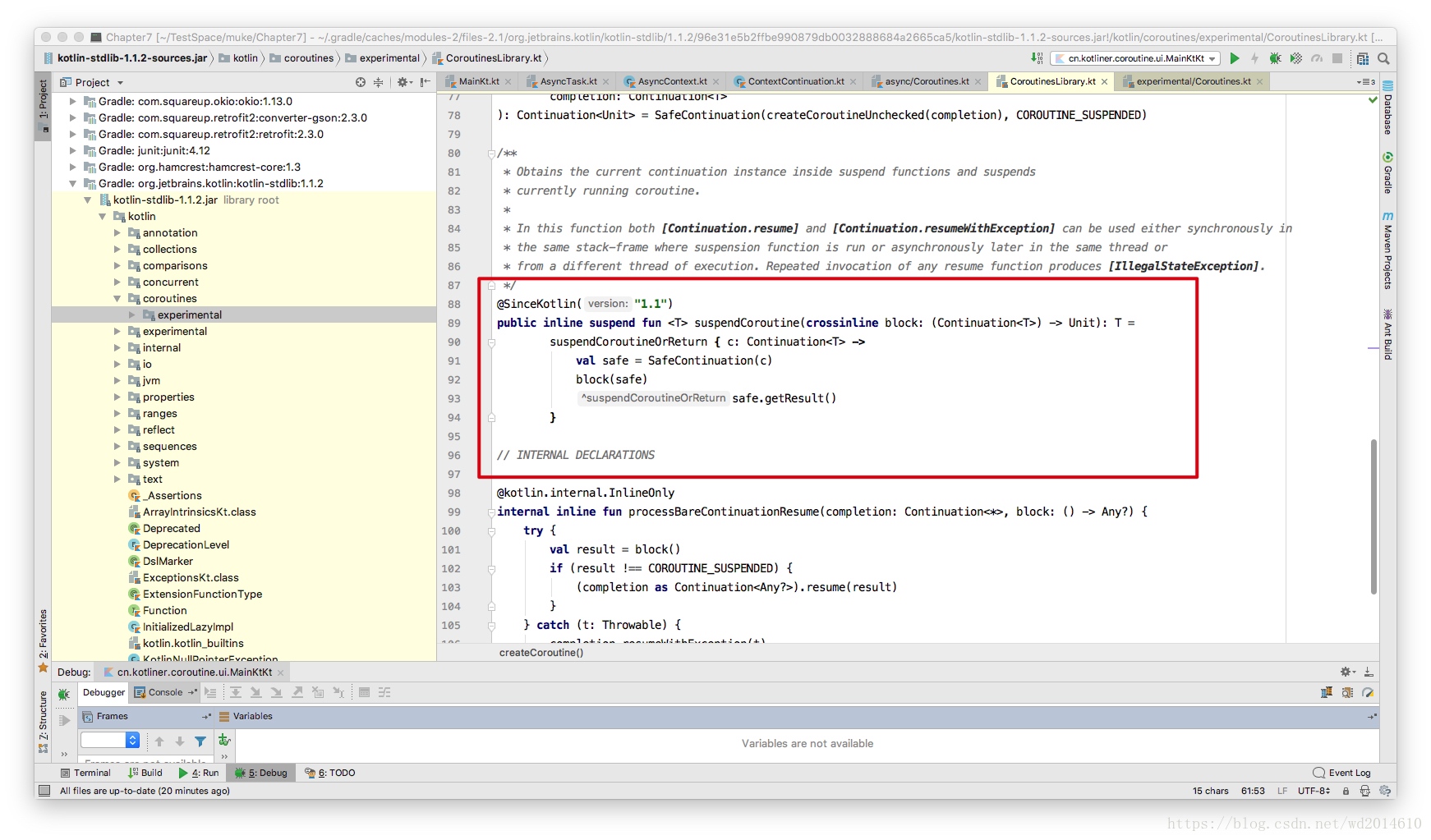
Task: Click previous frame up arrow in Frames
Action: tap(159, 741)
